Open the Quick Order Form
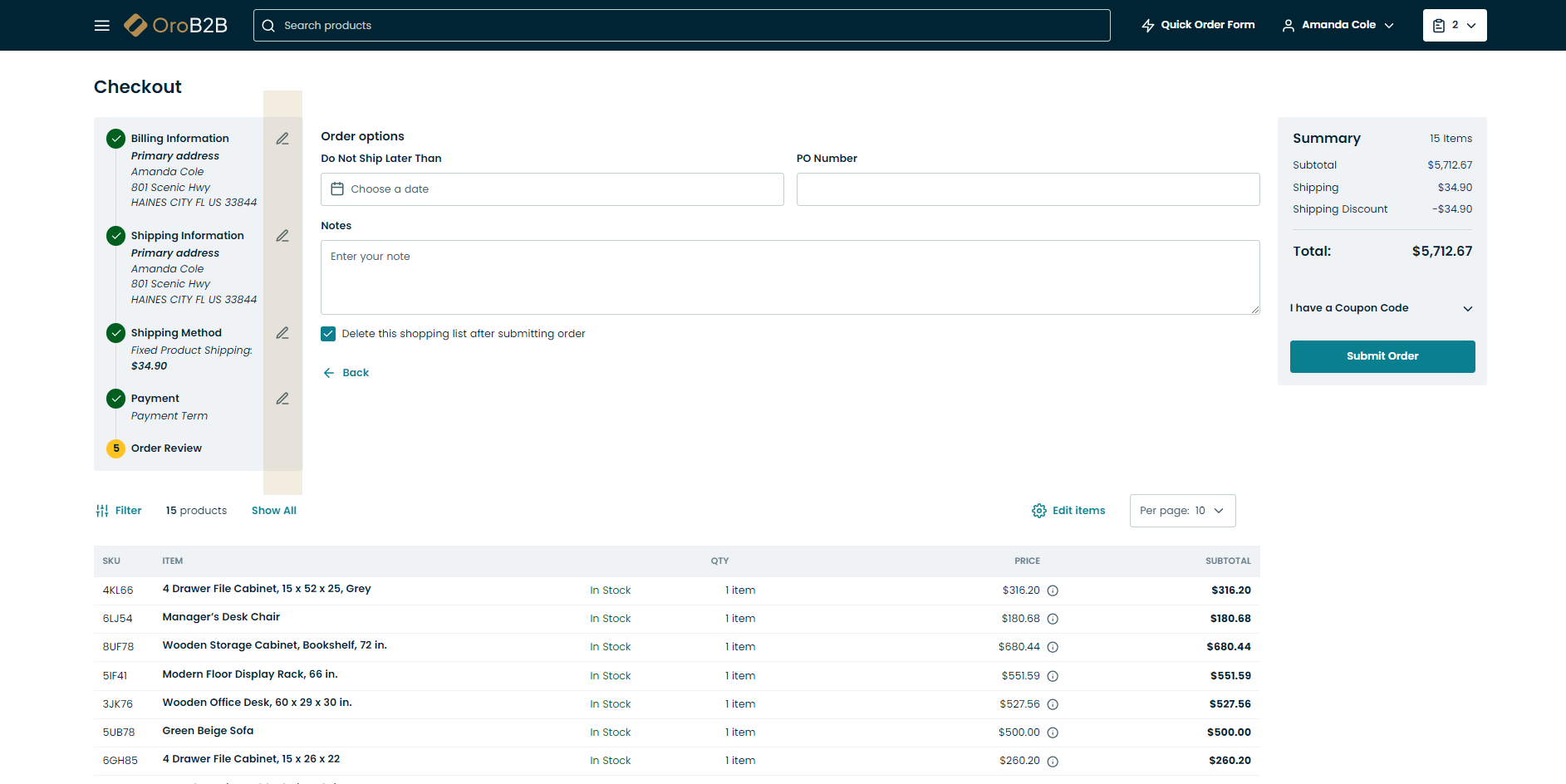This screenshot has width=1566, height=784. pos(1198,26)
